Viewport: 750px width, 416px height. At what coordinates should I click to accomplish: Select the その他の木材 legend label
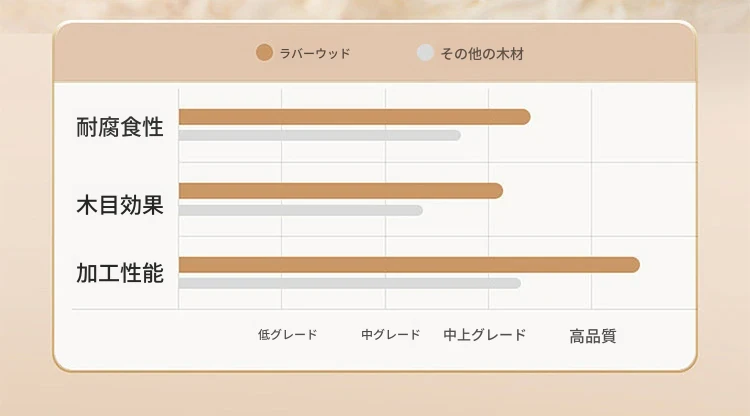(x=482, y=54)
